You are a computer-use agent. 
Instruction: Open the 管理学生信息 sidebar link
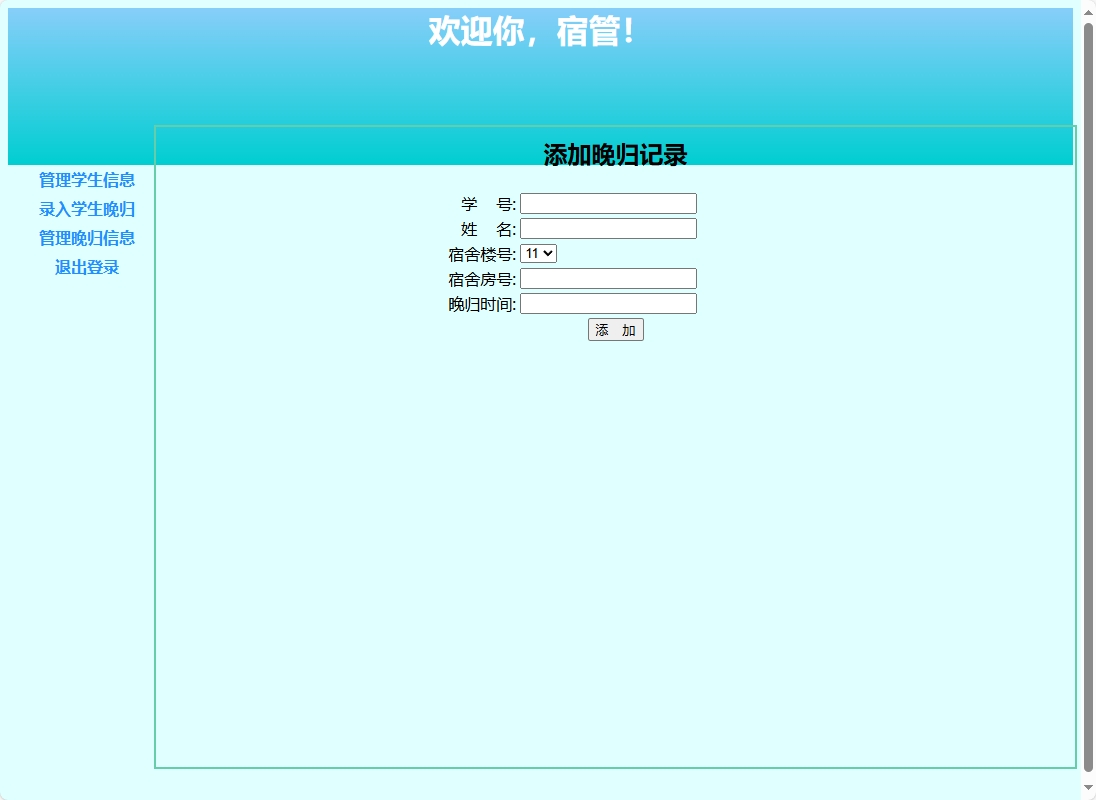pos(85,181)
